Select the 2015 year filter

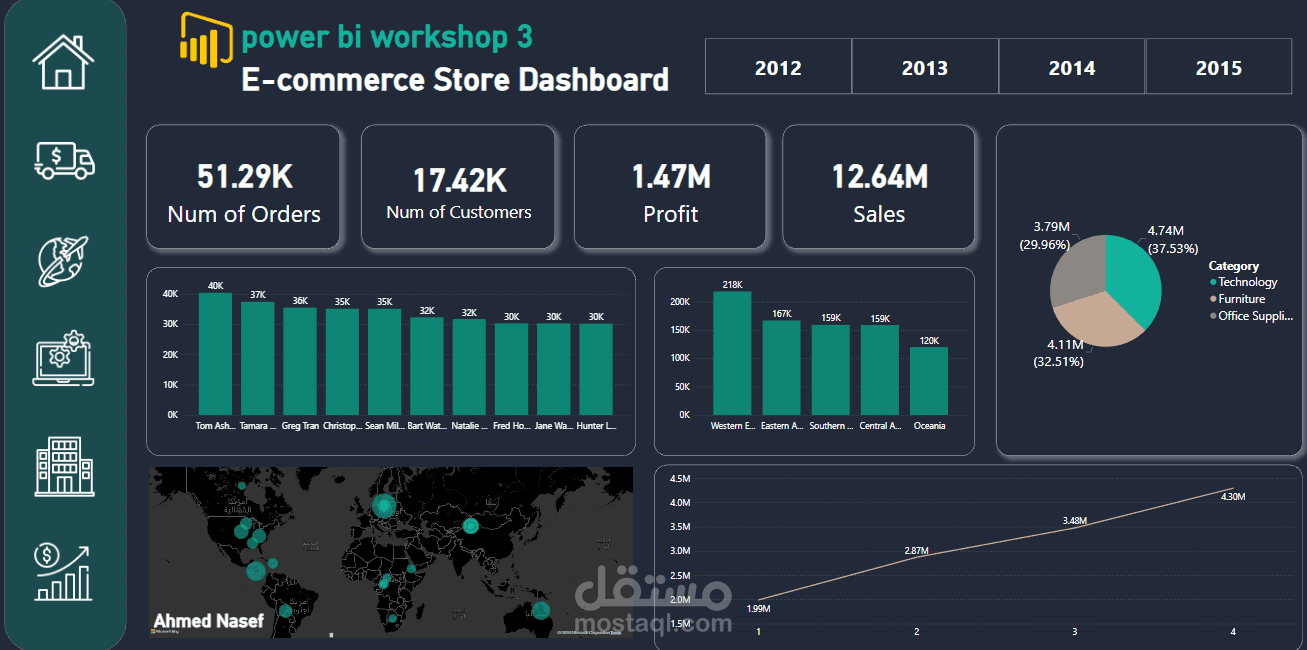coord(1219,67)
